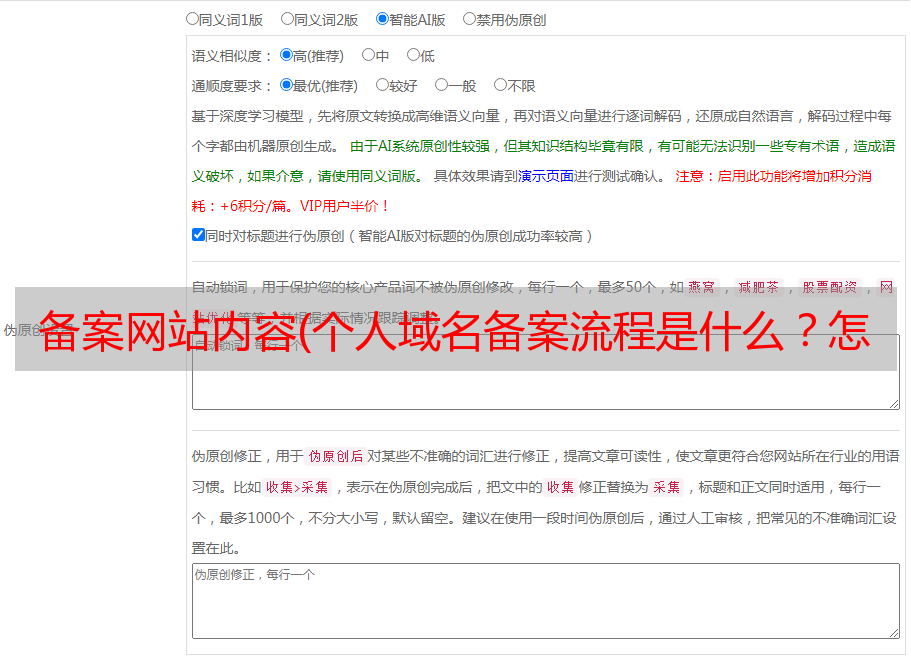Grab the 伪原创修正 textarea resize handle
Viewport: 911px width, 658px height.
coord(894,633)
